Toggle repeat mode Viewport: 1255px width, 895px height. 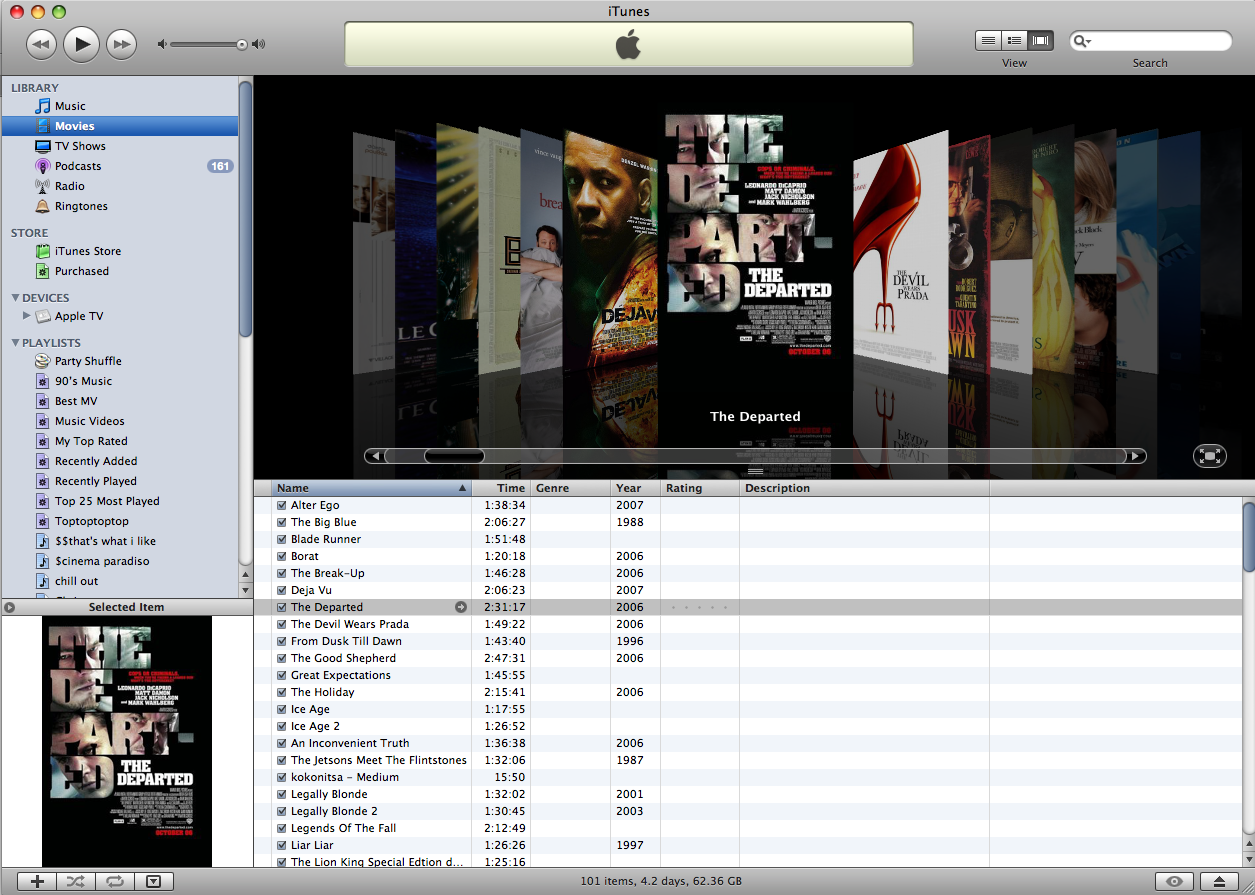pos(114,881)
